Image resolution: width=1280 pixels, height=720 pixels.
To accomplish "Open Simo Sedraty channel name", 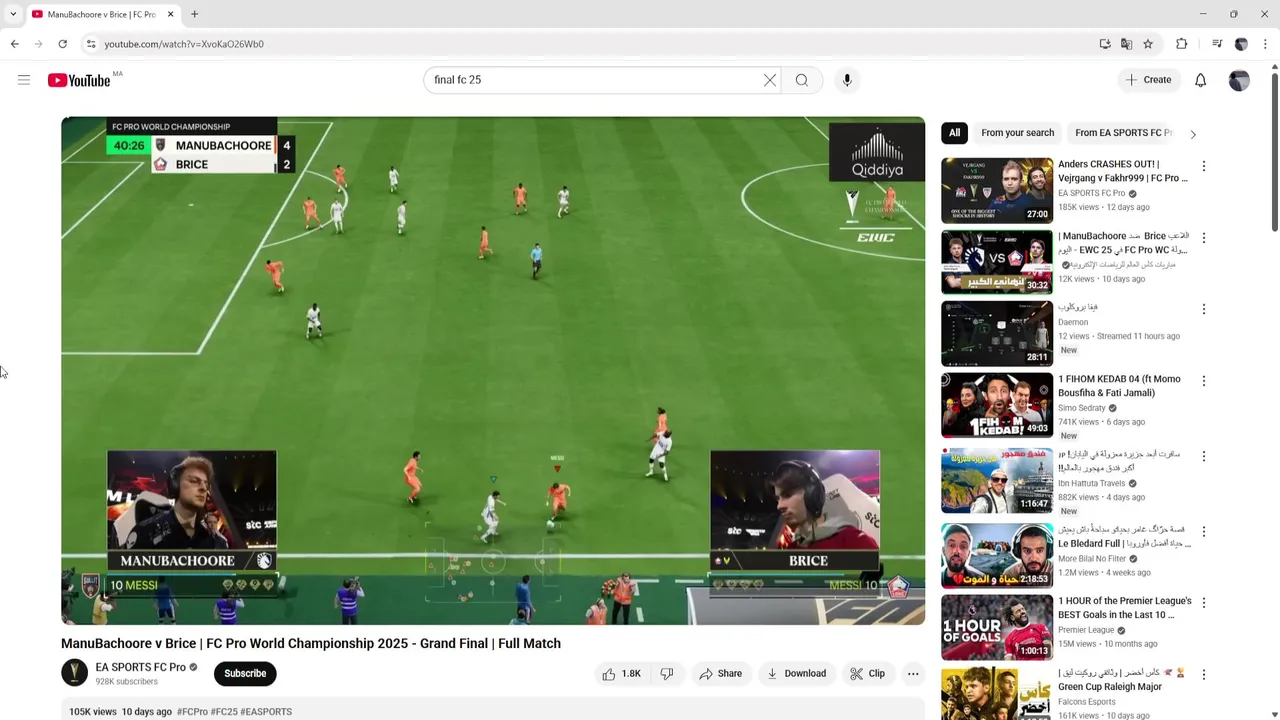I will (1082, 408).
